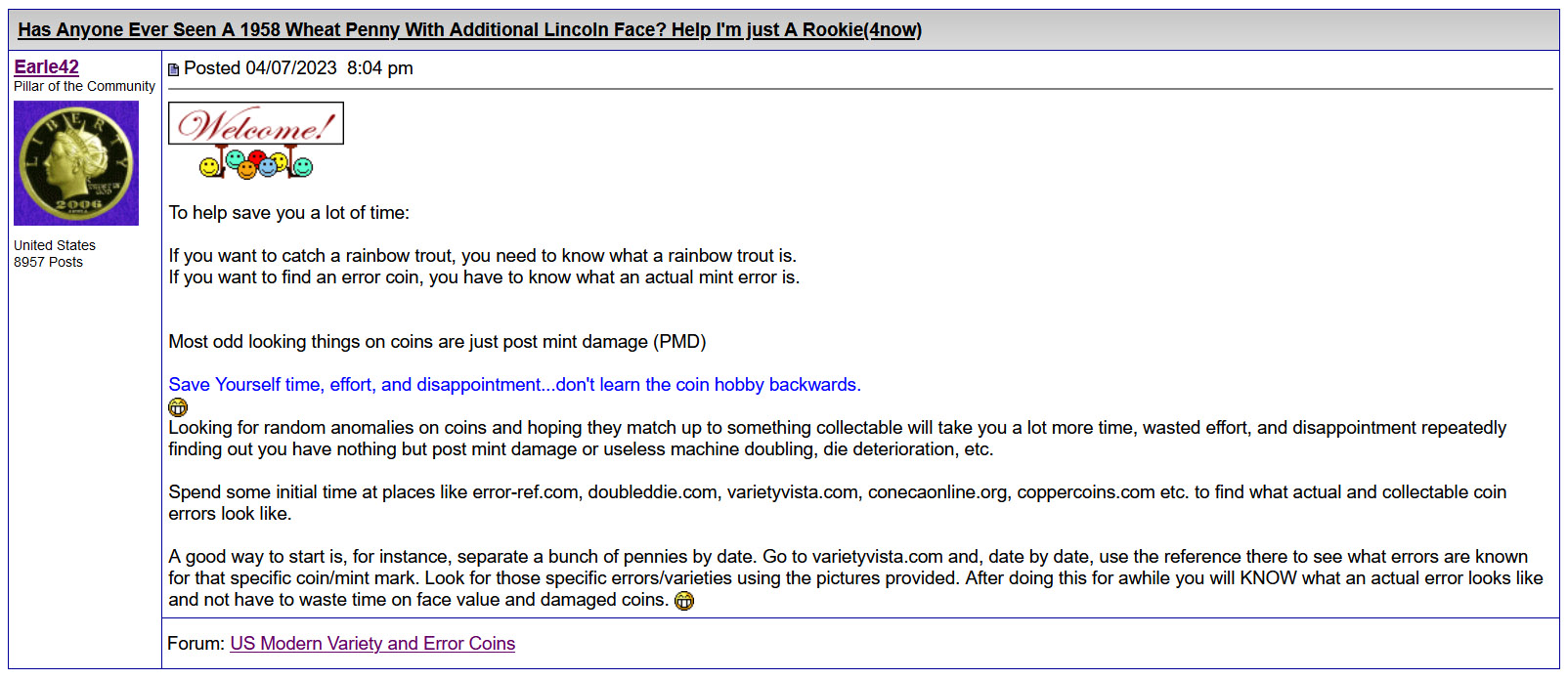Click the Welcome! banner image
Image resolution: width=1568 pixels, height=679 pixels.
256,123
